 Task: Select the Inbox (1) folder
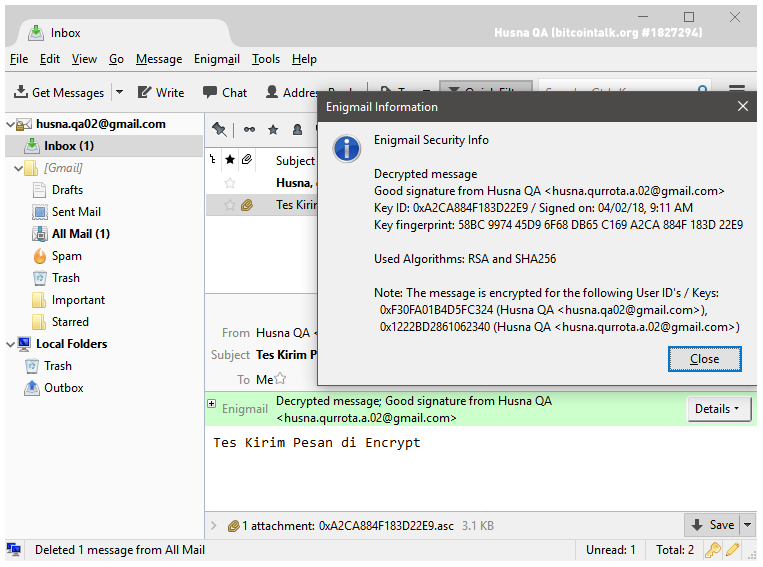click(x=104, y=146)
